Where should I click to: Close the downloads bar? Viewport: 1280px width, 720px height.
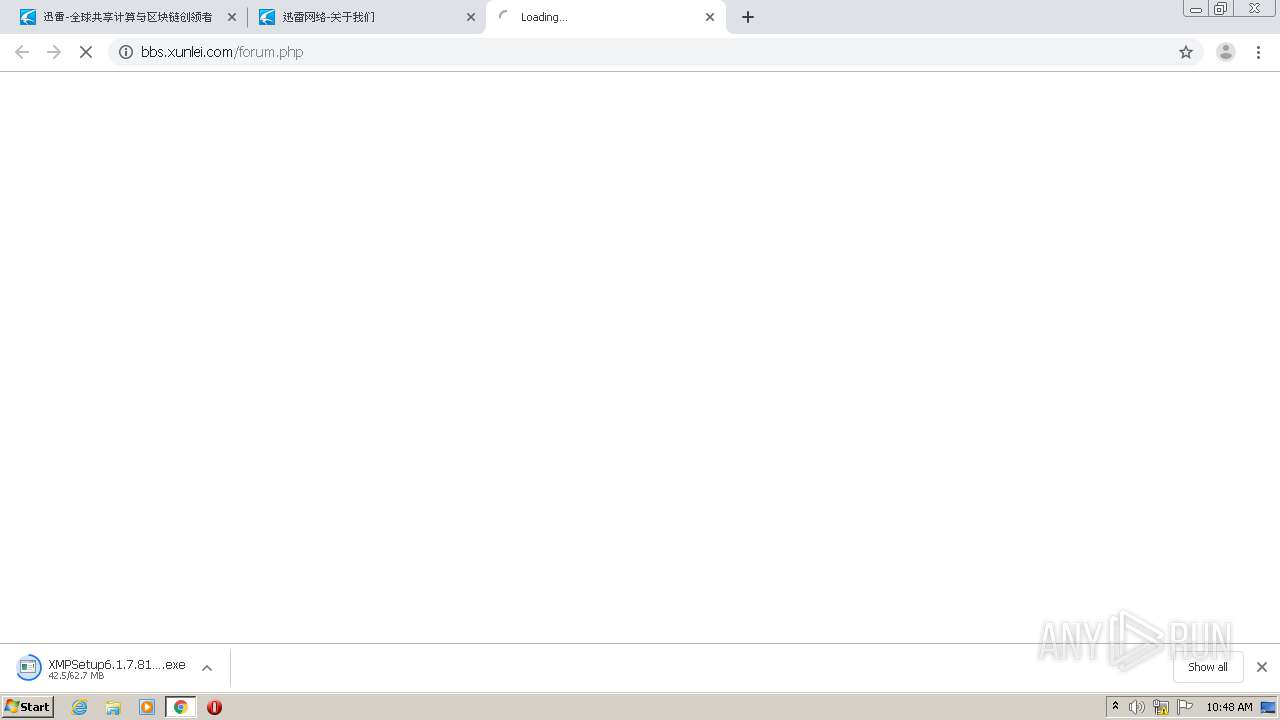pyautogui.click(x=1262, y=667)
